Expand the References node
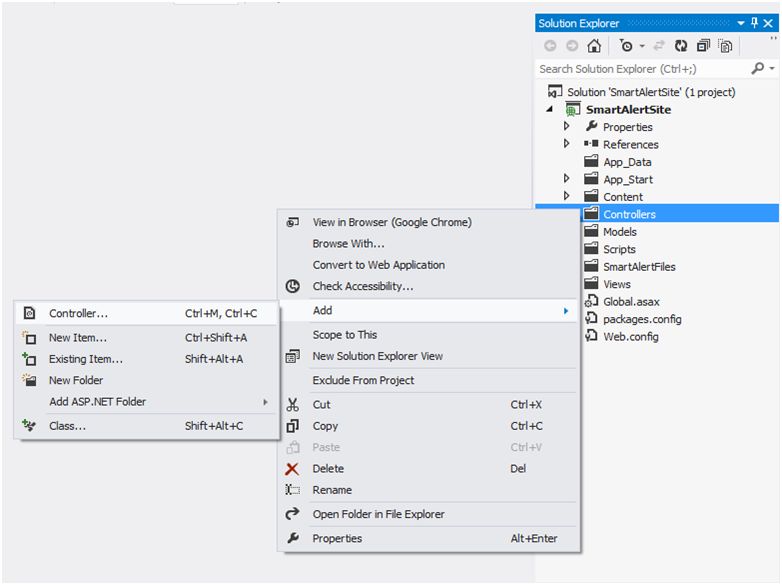Viewport: 782px width, 585px height. point(567,144)
